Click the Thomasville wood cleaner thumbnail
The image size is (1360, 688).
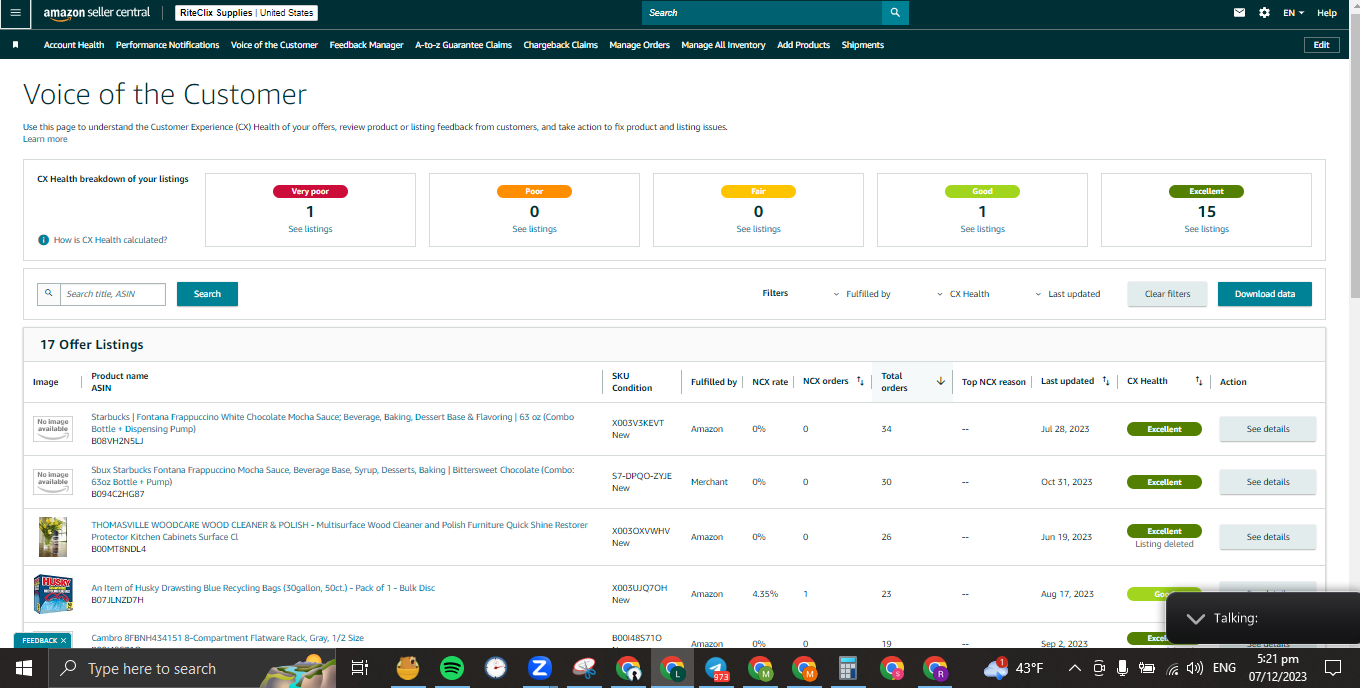coord(52,537)
